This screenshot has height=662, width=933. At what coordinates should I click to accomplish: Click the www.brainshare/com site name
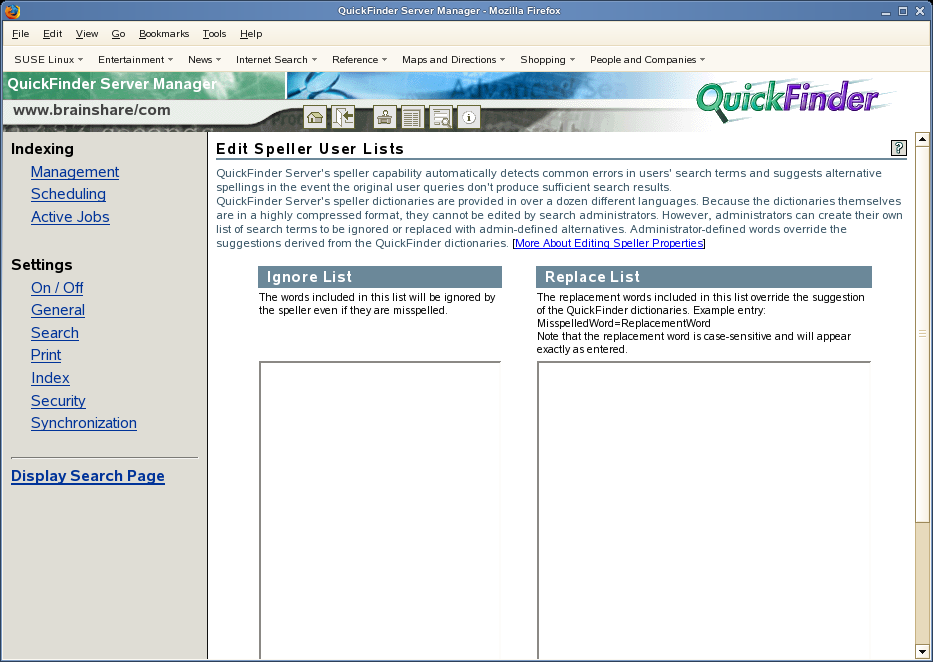(92, 110)
